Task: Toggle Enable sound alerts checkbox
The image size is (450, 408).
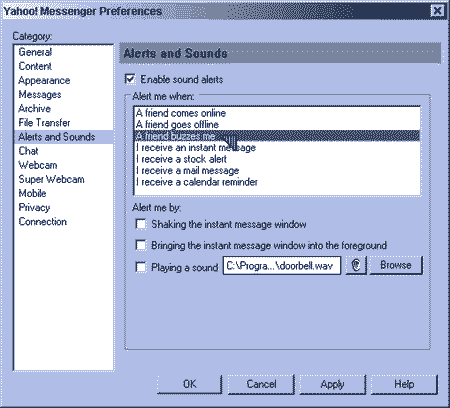Action: (x=130, y=79)
